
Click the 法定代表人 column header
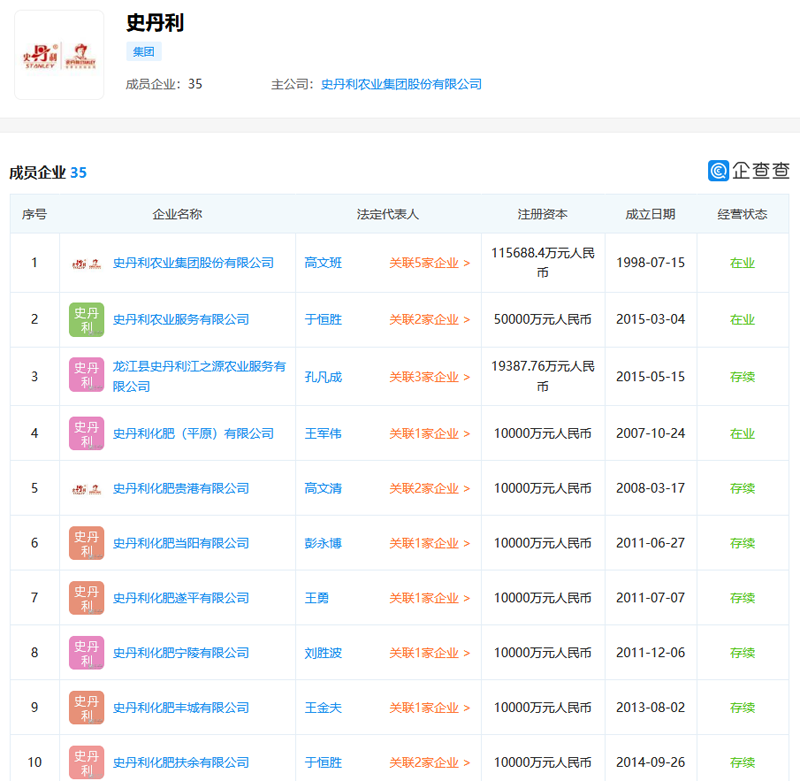coord(388,214)
